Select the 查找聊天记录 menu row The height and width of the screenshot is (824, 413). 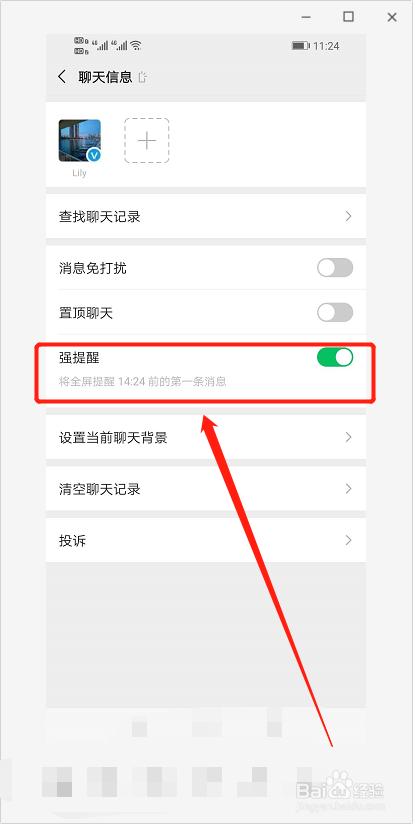click(206, 216)
